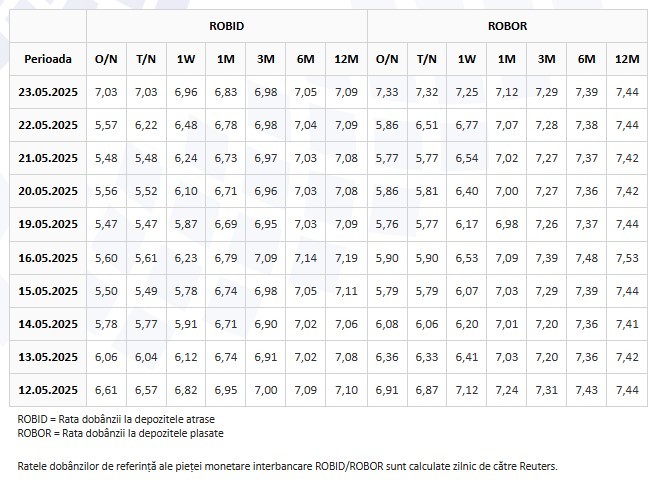Select ROBID O/N column header
Viewport: 651px width, 483px height.
[106, 59]
